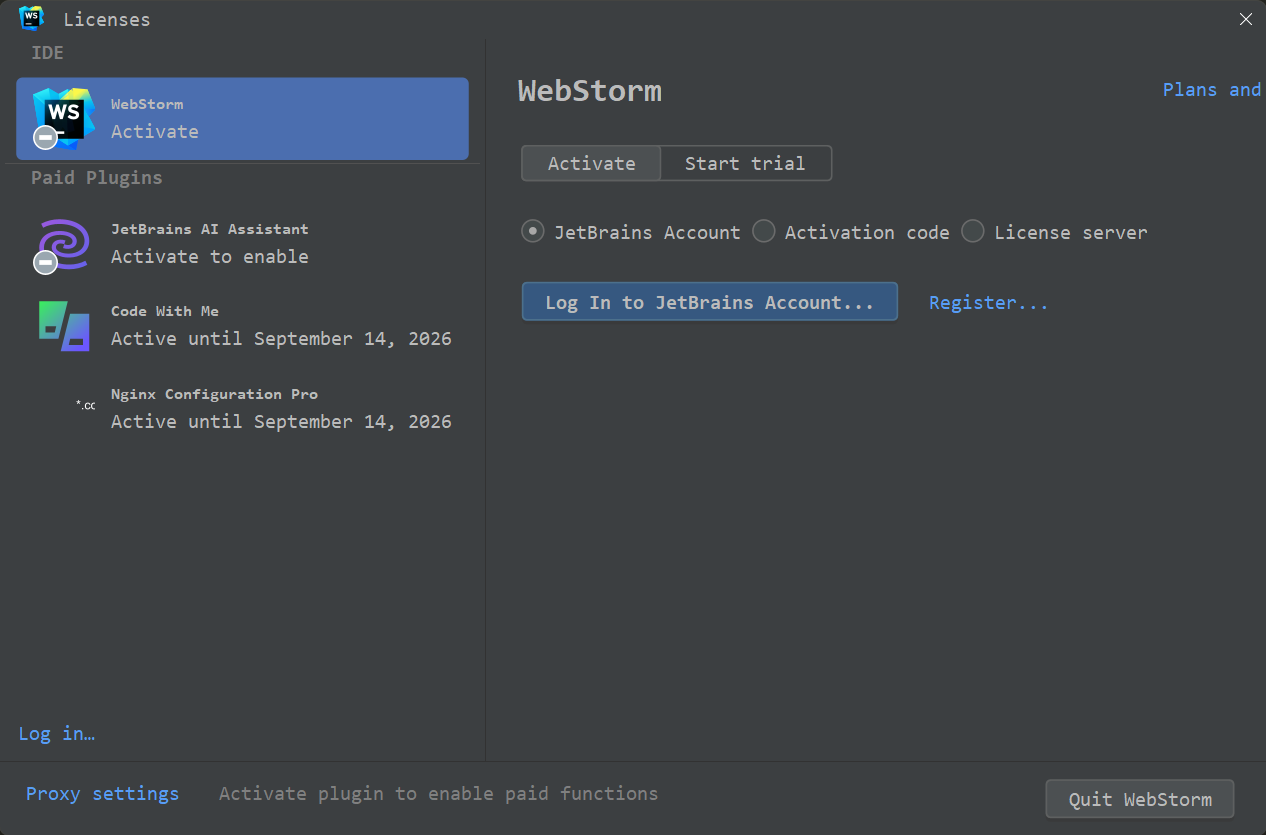
Task: Click the Log in link at sidebar bottom
Action: [56, 733]
